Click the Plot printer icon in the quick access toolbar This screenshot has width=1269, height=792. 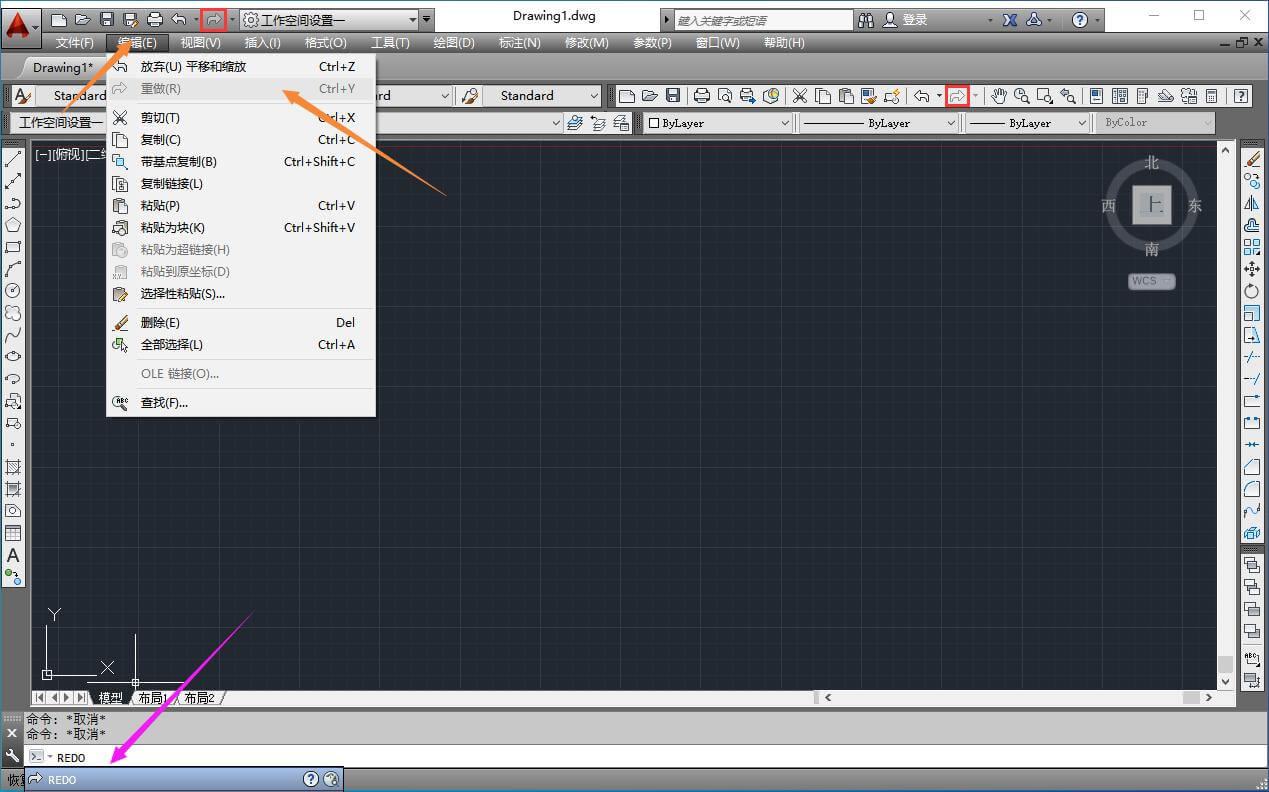pyautogui.click(x=154, y=19)
